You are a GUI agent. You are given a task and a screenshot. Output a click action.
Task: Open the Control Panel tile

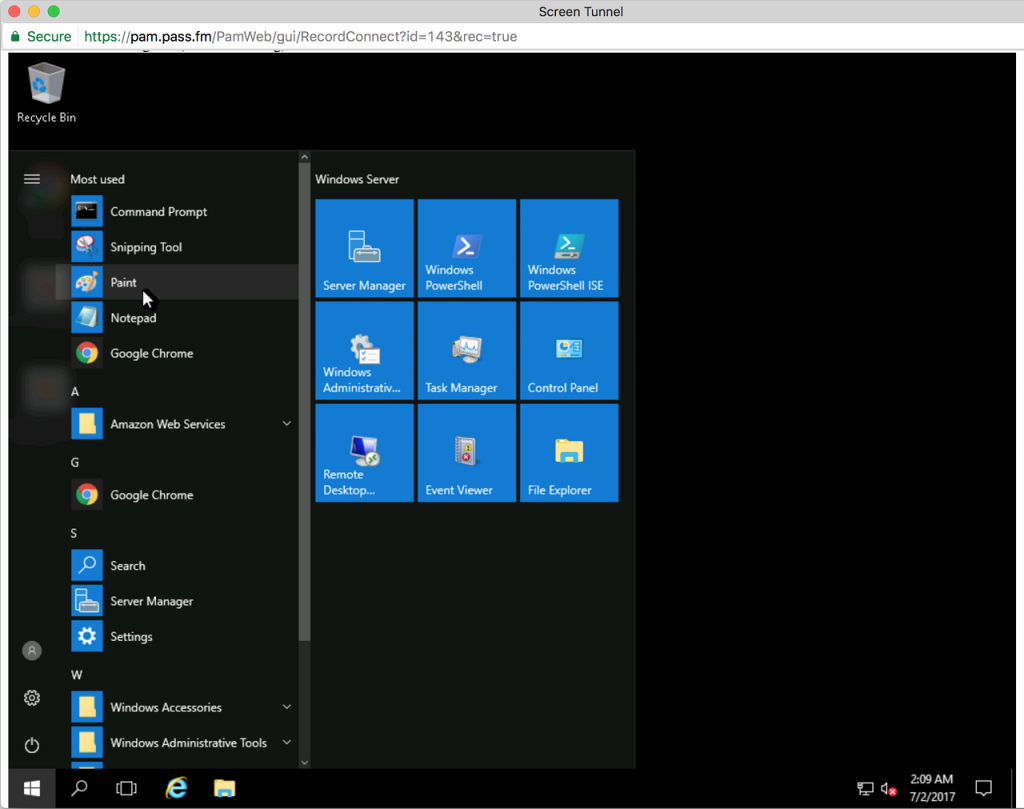pos(569,351)
